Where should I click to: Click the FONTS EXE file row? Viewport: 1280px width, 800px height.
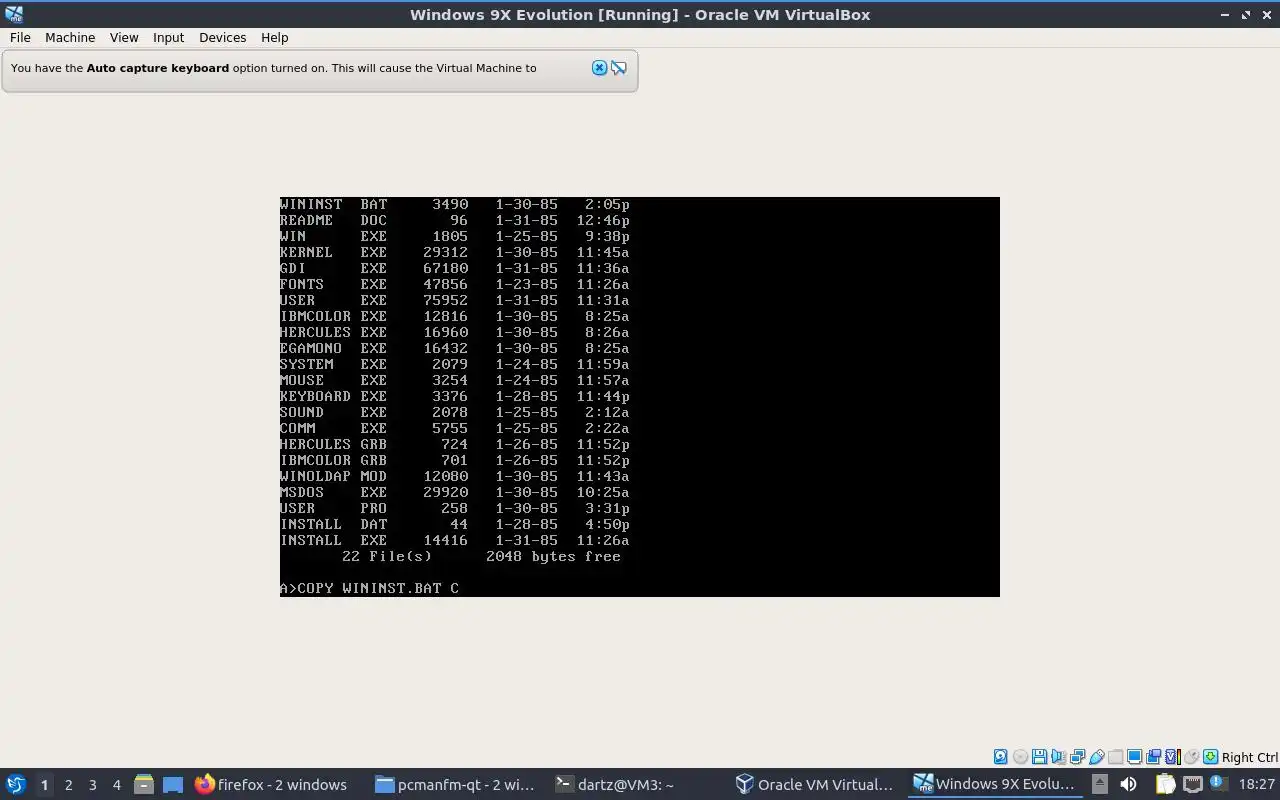[x=454, y=284]
